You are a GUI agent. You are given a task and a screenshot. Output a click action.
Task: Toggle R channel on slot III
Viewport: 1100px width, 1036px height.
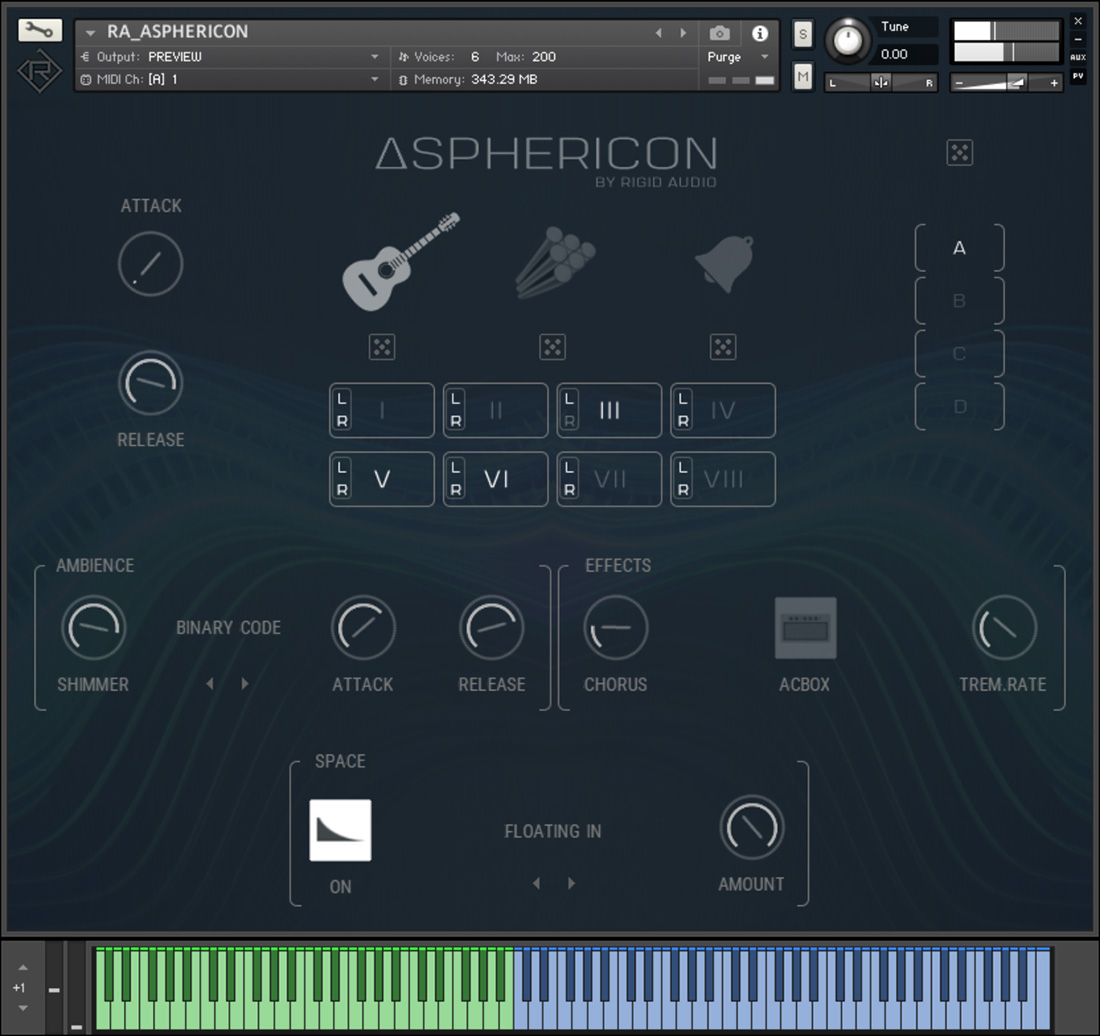(x=569, y=421)
